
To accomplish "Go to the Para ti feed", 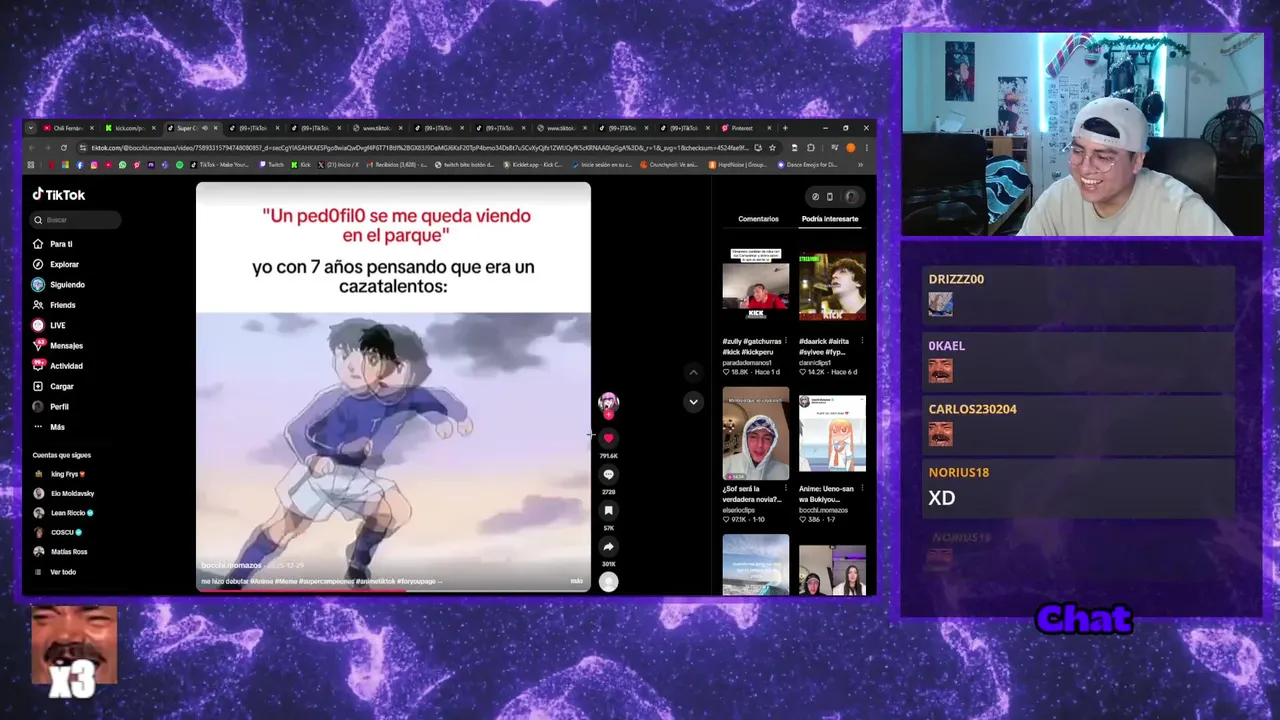I will pos(53,244).
